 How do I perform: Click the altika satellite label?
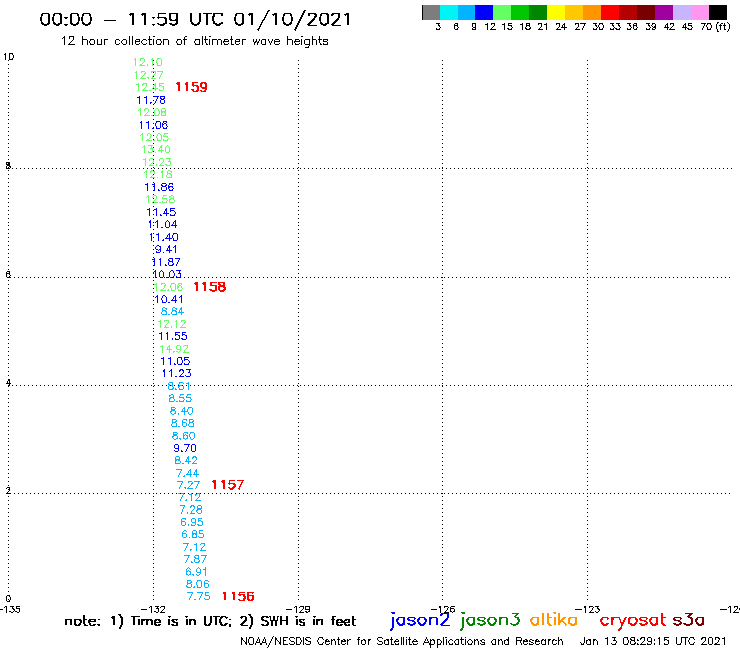coord(554,620)
